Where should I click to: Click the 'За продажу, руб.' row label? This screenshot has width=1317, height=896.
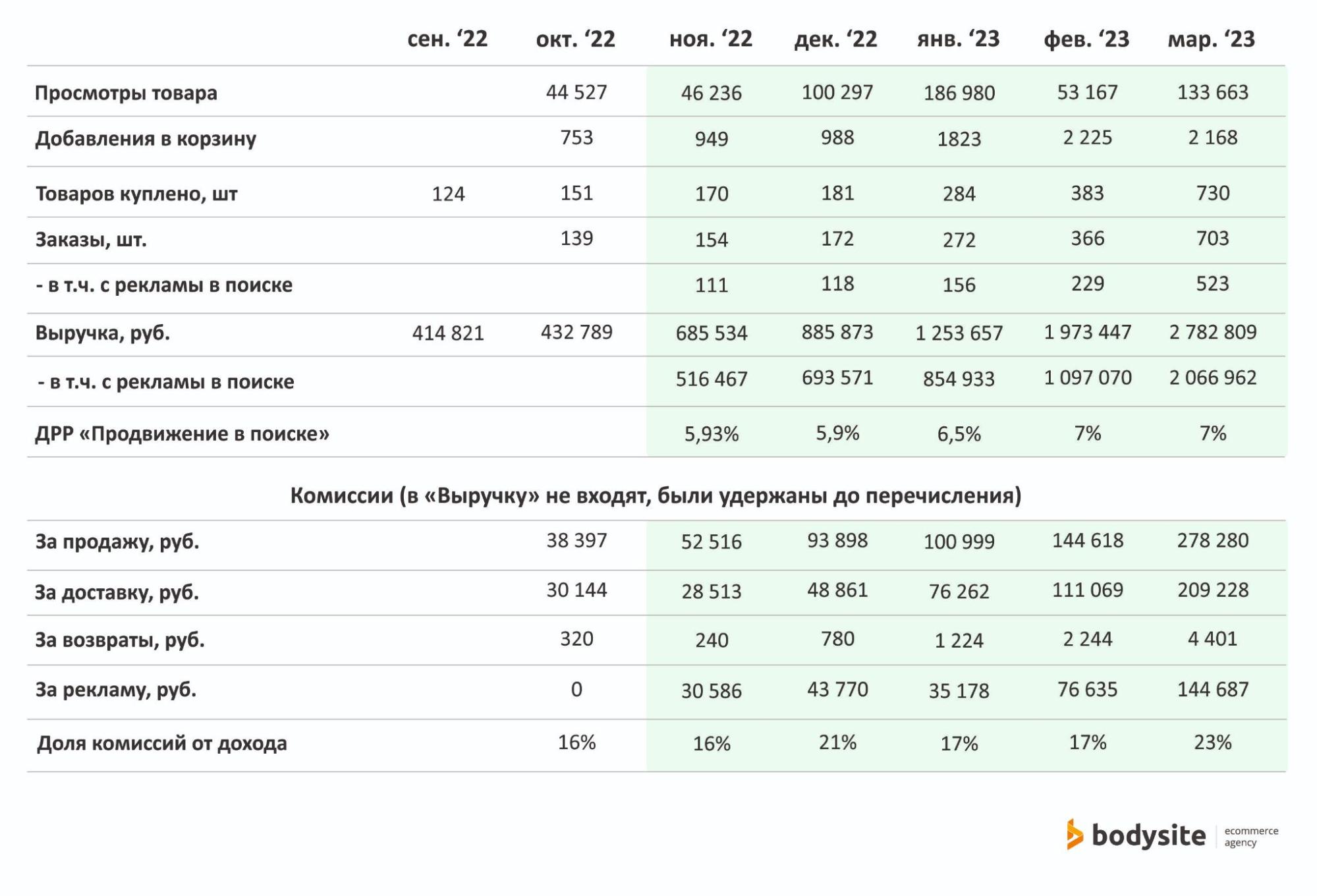point(117,542)
